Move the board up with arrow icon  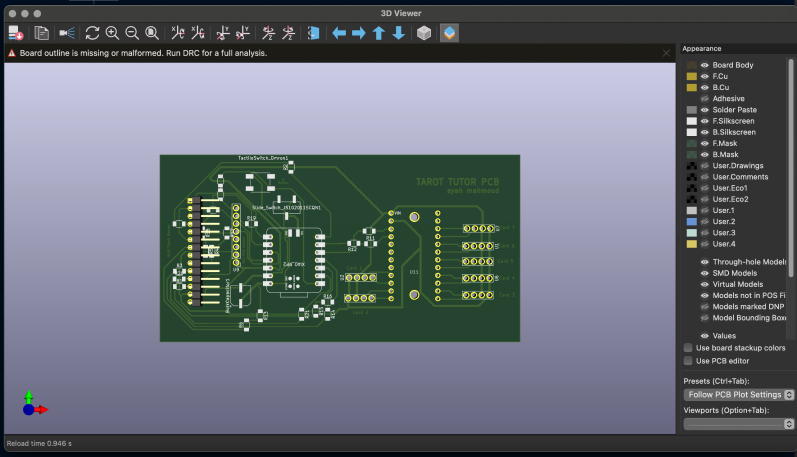pyautogui.click(x=379, y=33)
